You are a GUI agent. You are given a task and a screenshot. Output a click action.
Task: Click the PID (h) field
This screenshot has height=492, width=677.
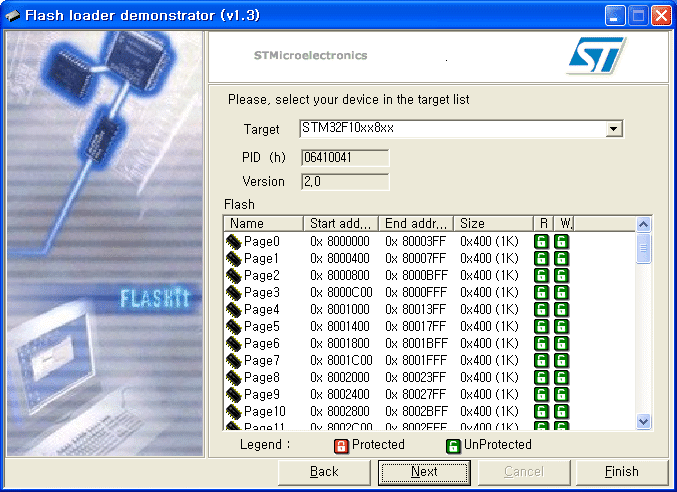pyautogui.click(x=345, y=158)
